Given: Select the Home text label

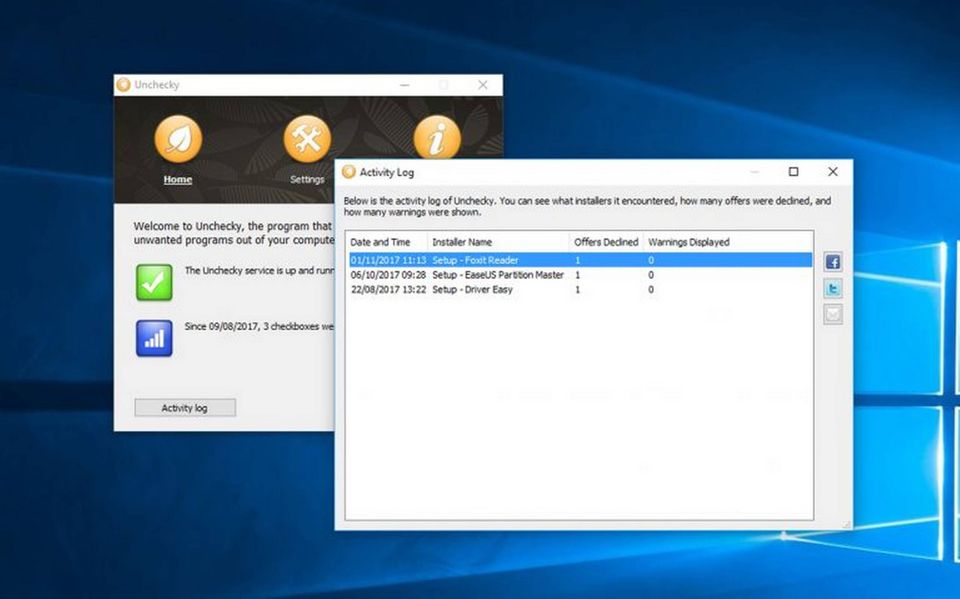Looking at the screenshot, I should click(178, 180).
